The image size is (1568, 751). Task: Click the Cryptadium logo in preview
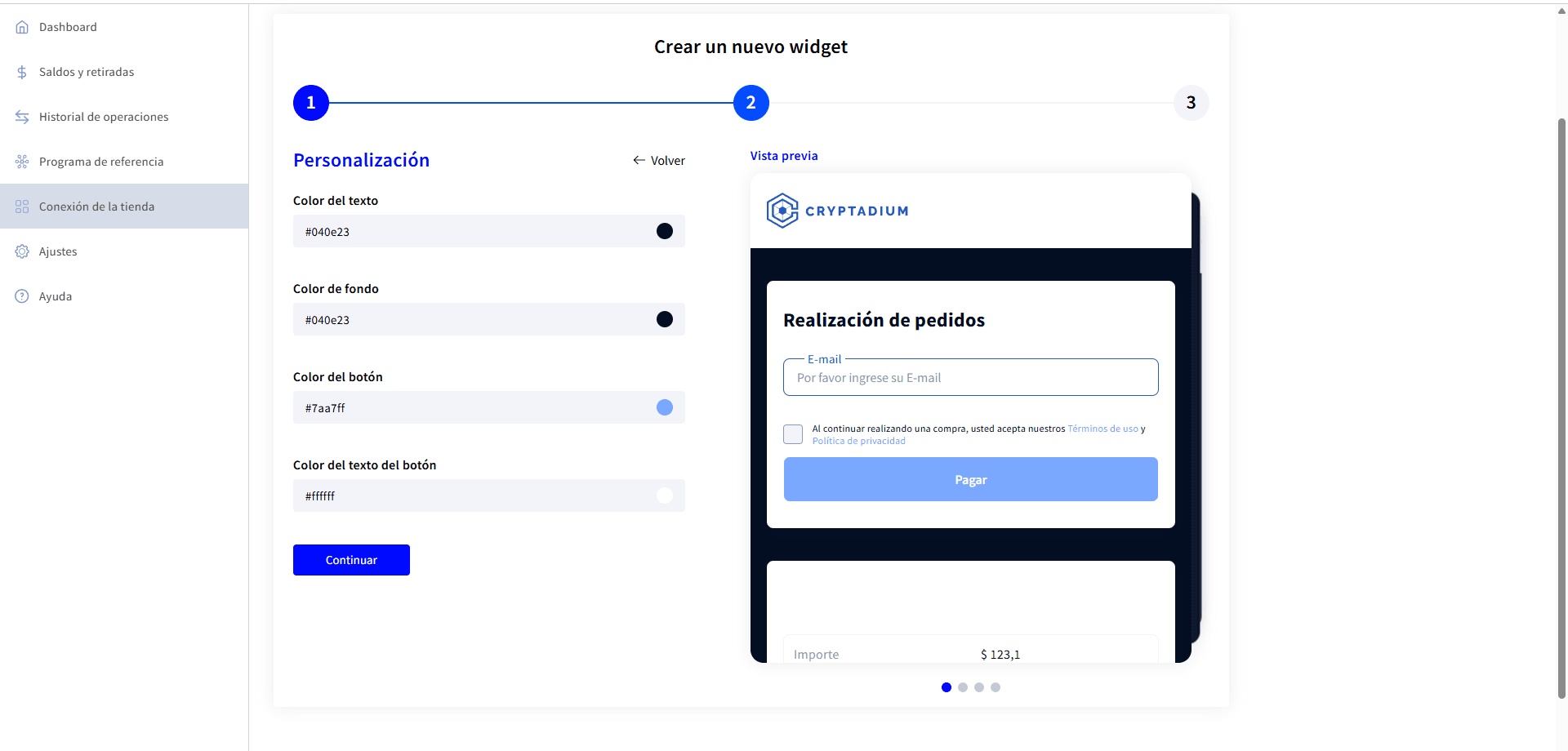click(837, 211)
